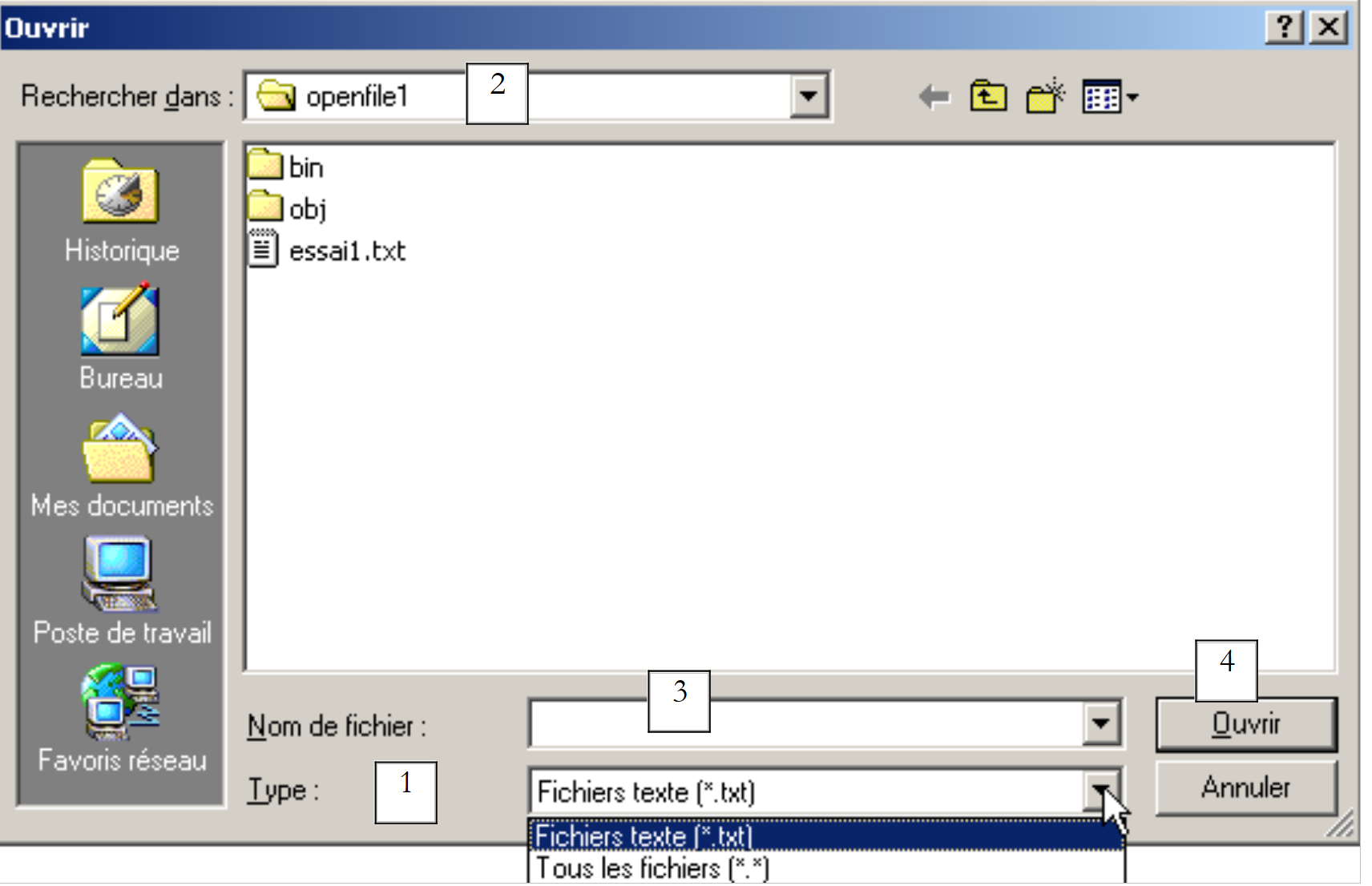Open Favoris réseau shortcut

(x=122, y=719)
